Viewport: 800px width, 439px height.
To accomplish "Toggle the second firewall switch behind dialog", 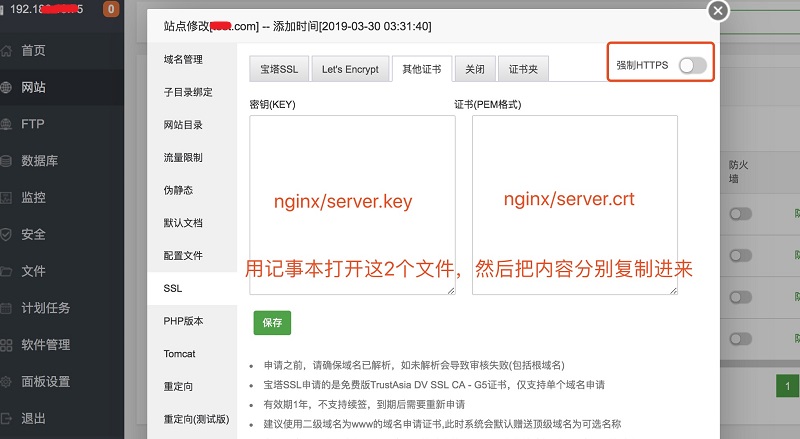I will 740,255.
